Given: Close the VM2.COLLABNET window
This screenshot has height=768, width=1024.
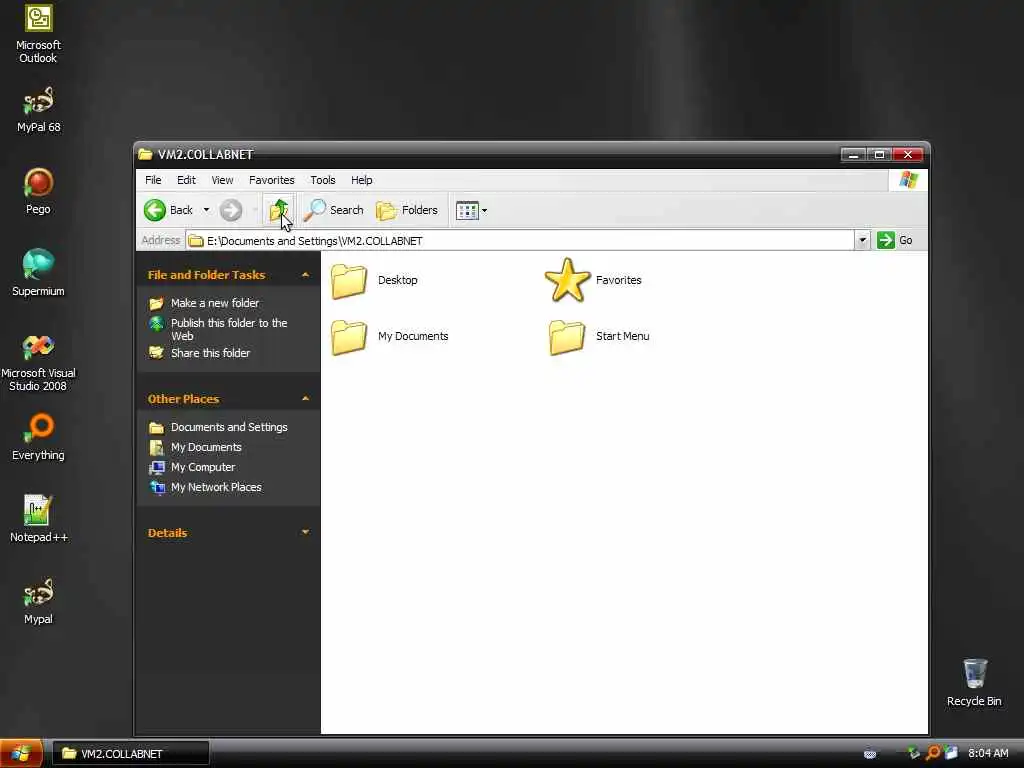Looking at the screenshot, I should coord(908,155).
